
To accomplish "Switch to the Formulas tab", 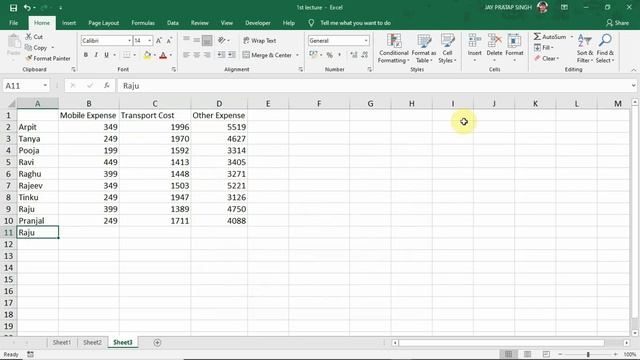I will coord(143,23).
